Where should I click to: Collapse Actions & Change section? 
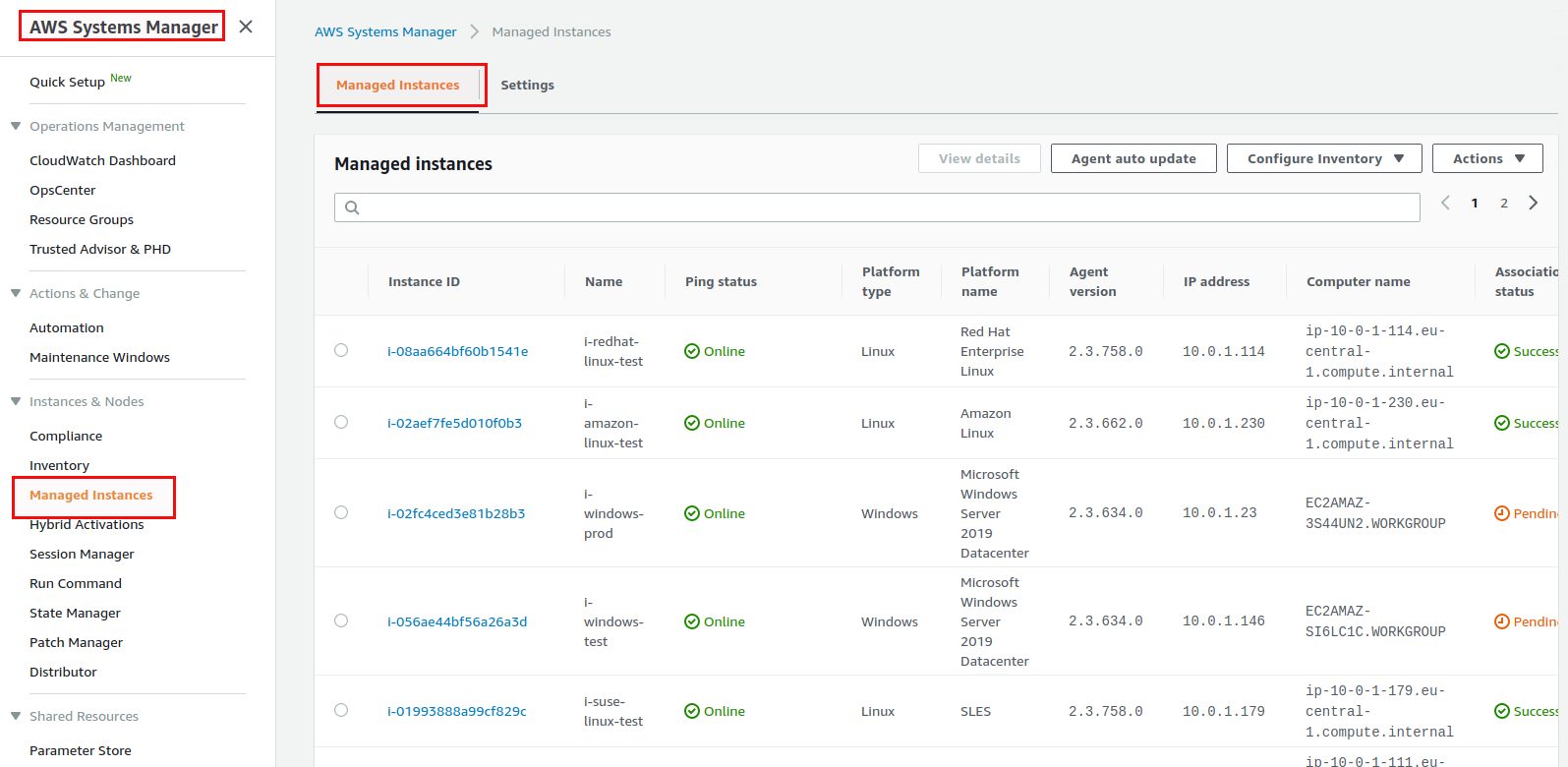[16, 293]
